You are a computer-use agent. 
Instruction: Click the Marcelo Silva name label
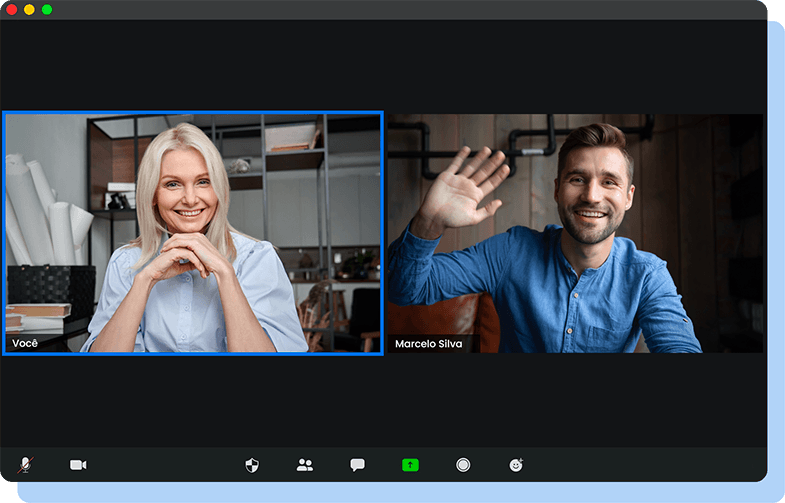point(429,344)
